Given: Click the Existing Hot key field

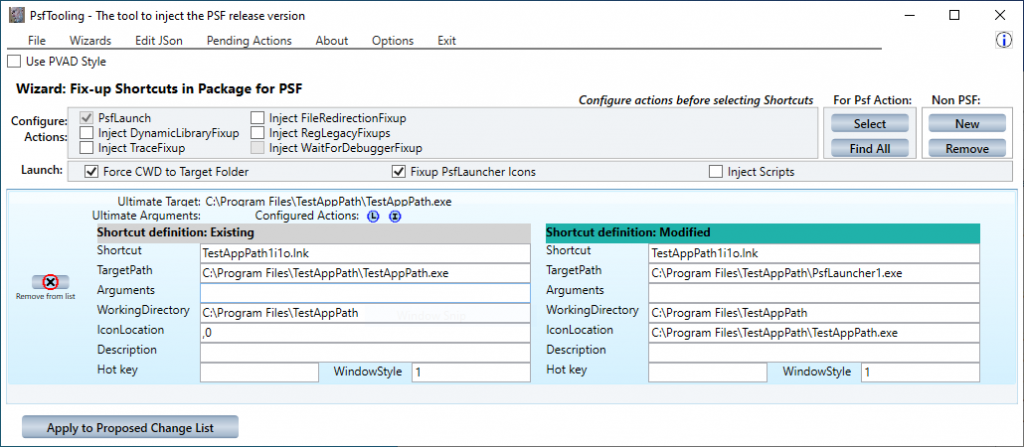Looking at the screenshot, I should tap(259, 372).
